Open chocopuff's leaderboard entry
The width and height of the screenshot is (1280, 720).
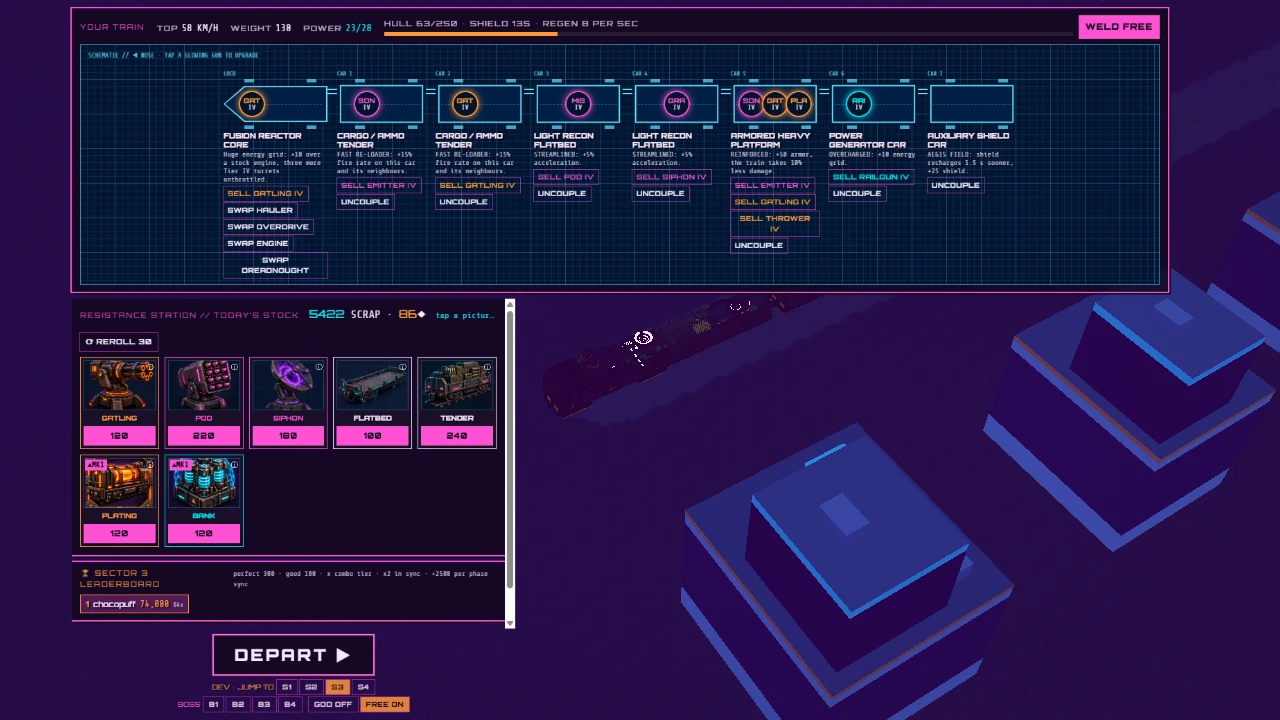tap(134, 604)
